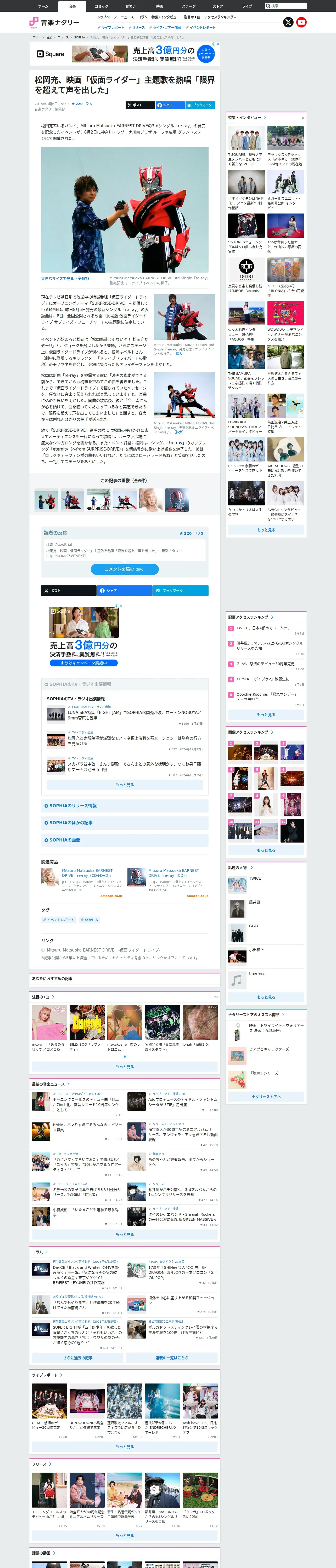Click the 音楽ナタリー logo
The image size is (336, 1568).
tap(54, 22)
